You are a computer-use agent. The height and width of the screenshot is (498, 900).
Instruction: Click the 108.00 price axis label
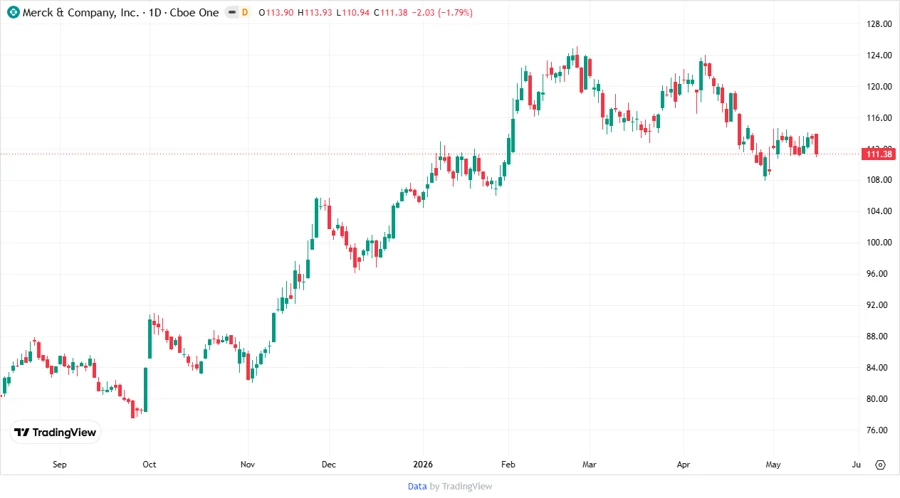tap(879, 180)
